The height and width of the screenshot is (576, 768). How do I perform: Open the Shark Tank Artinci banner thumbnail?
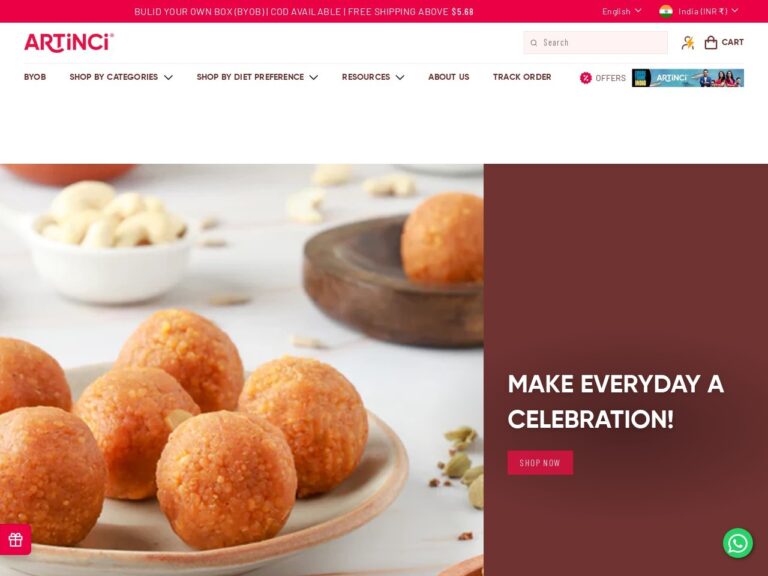(688, 78)
